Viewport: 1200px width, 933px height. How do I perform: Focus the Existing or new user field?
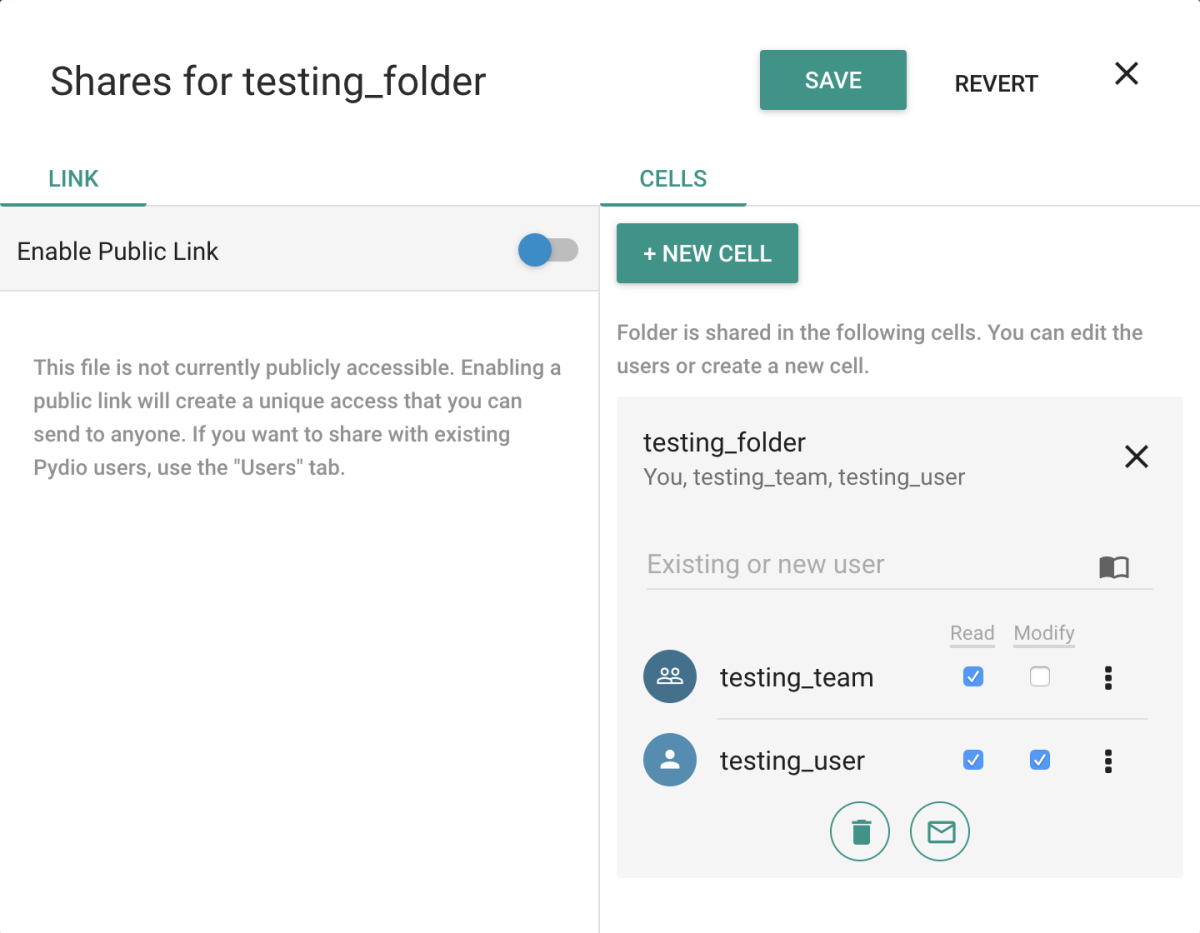868,565
